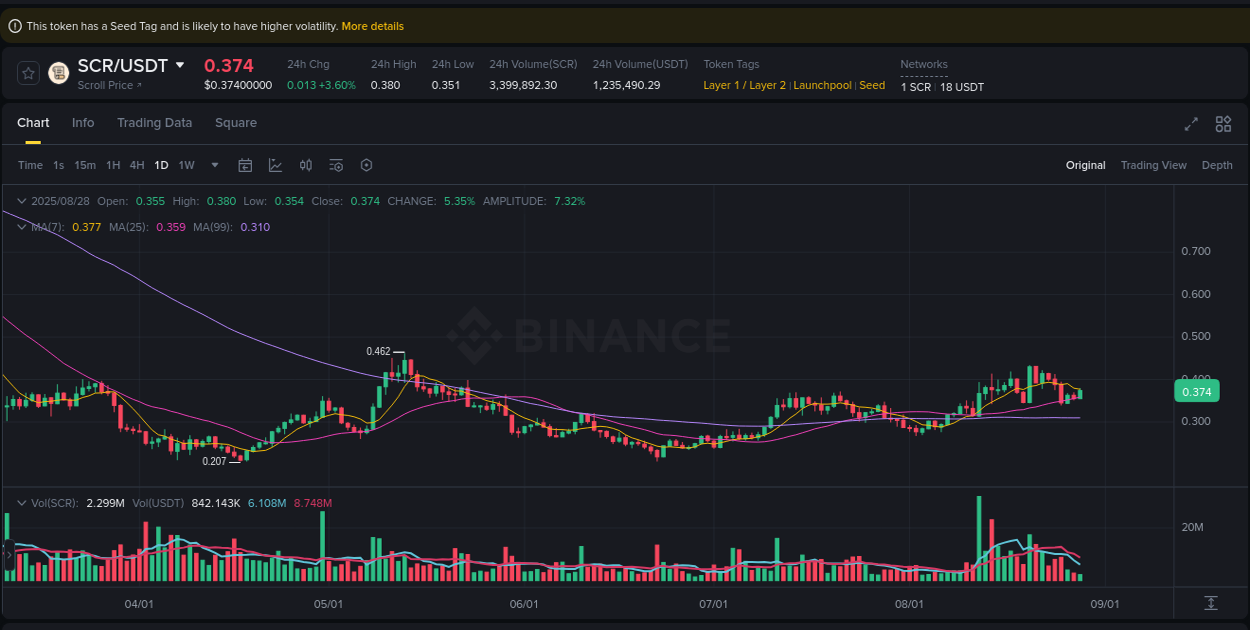Switch to the Trading Data tab
Viewport: 1250px width, 630px height.
click(x=154, y=122)
